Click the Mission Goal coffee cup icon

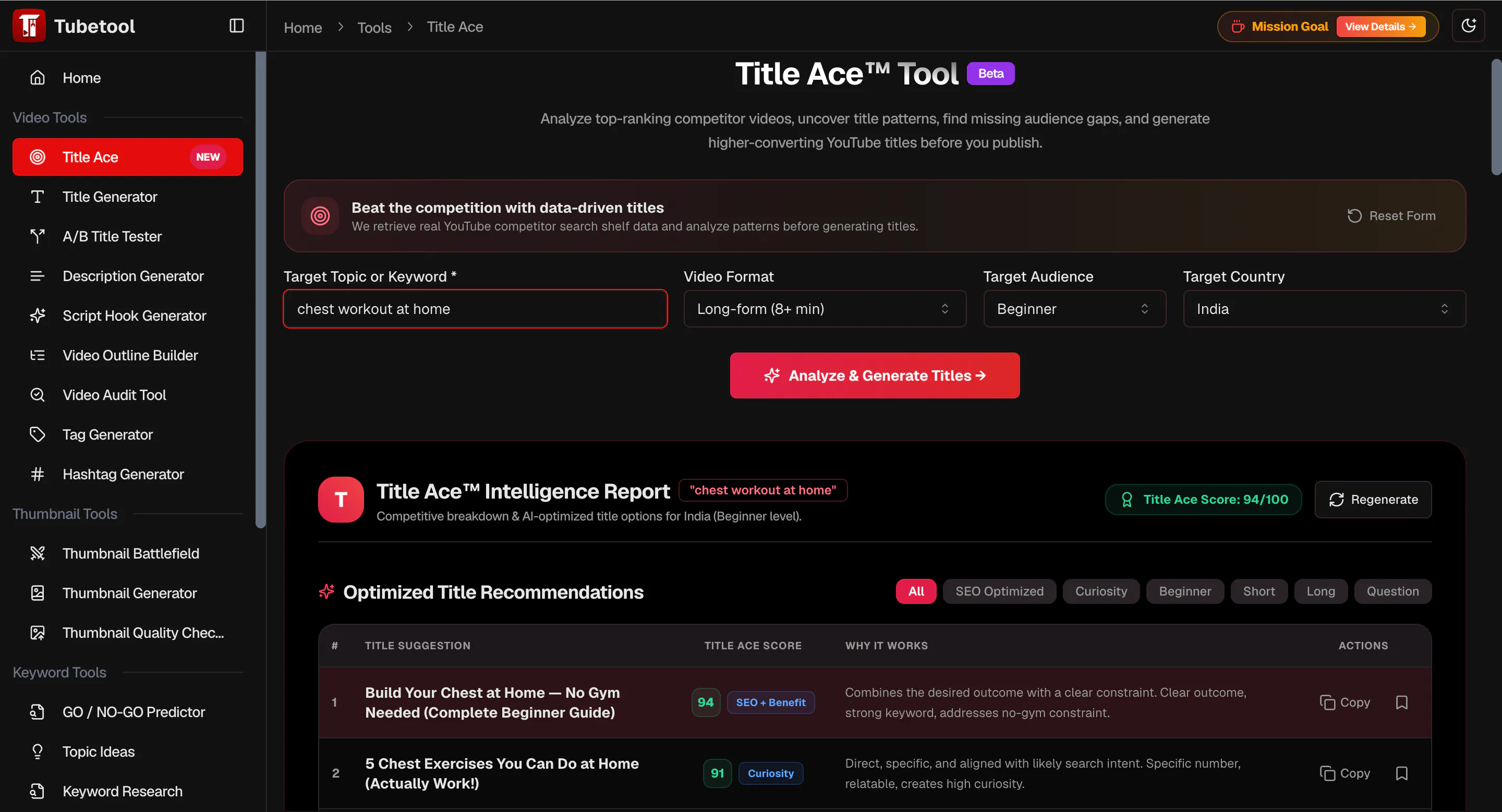pos(1237,27)
